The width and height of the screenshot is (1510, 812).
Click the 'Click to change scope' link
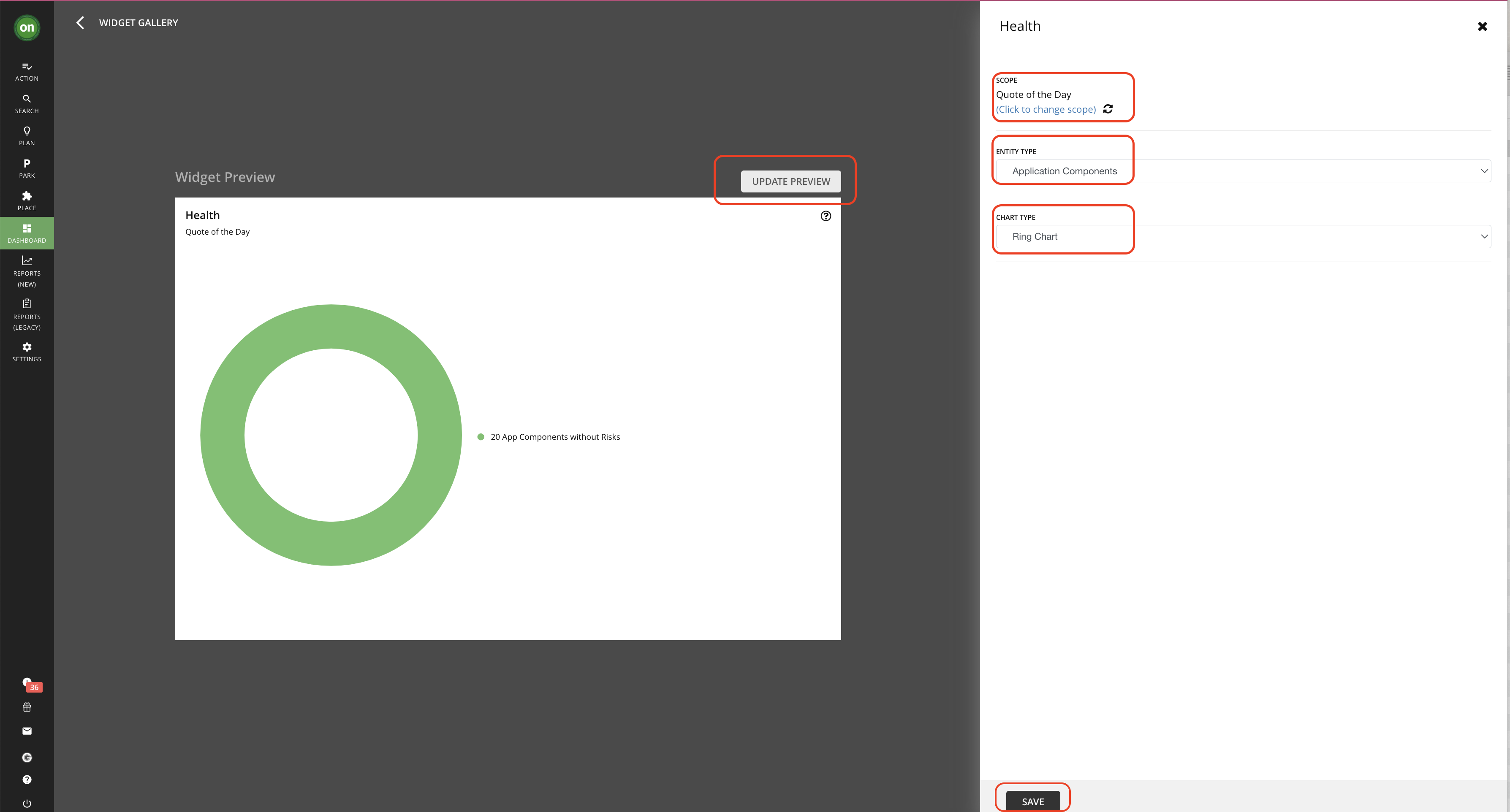1046,110
